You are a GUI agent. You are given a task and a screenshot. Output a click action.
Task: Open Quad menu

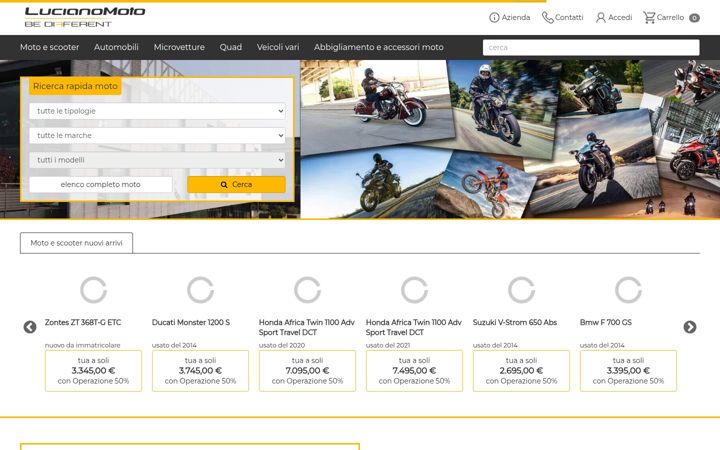click(x=231, y=47)
